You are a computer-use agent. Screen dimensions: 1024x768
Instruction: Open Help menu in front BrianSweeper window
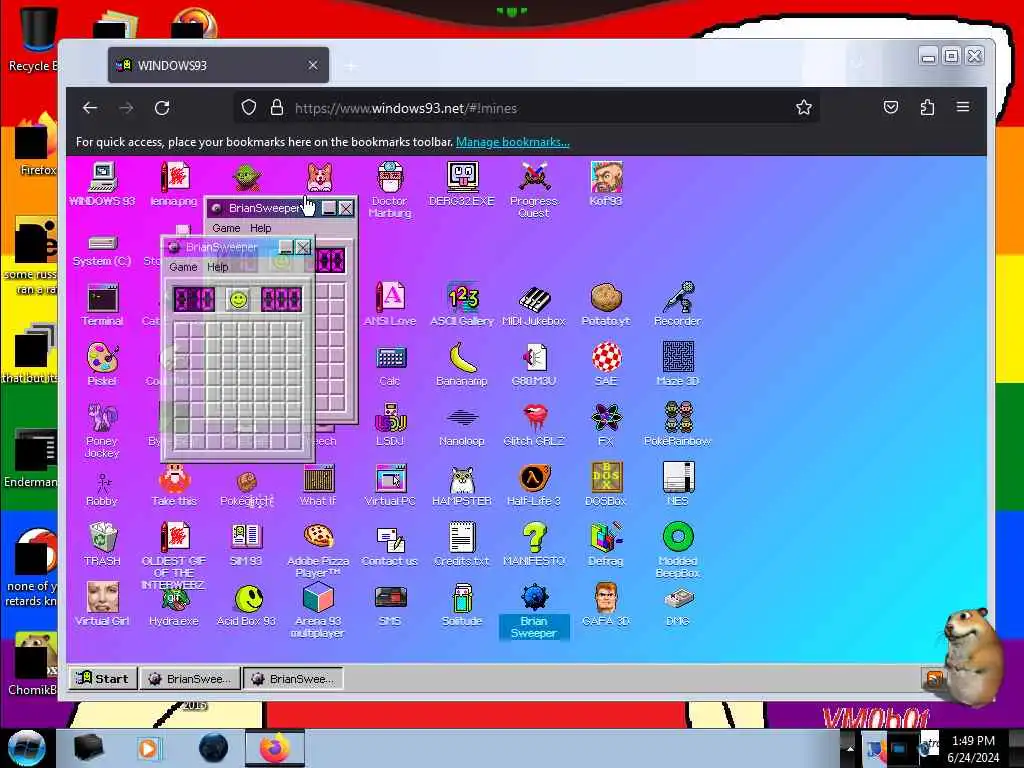217,267
